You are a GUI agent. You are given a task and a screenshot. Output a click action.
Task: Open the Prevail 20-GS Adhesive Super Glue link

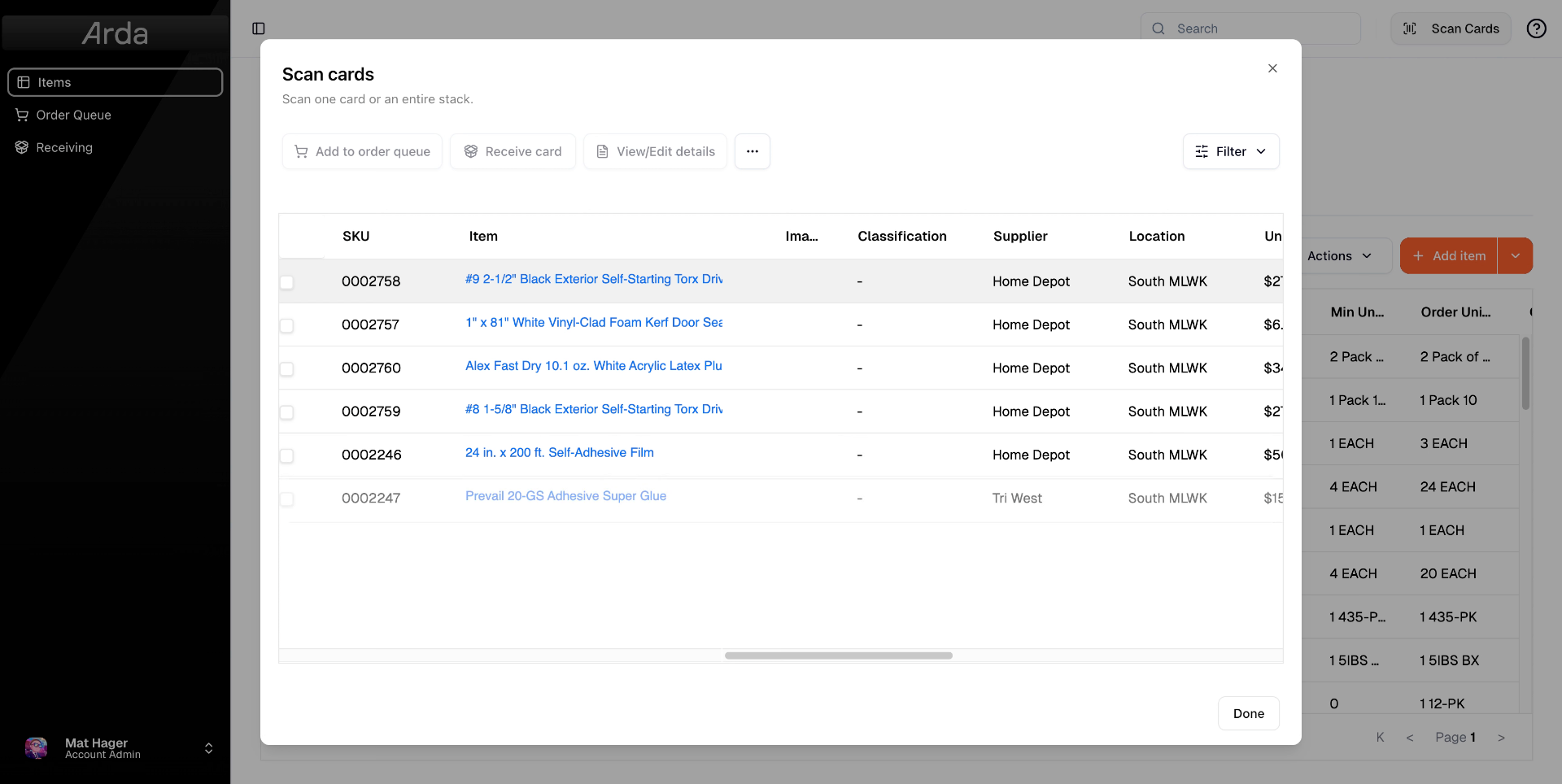565,496
